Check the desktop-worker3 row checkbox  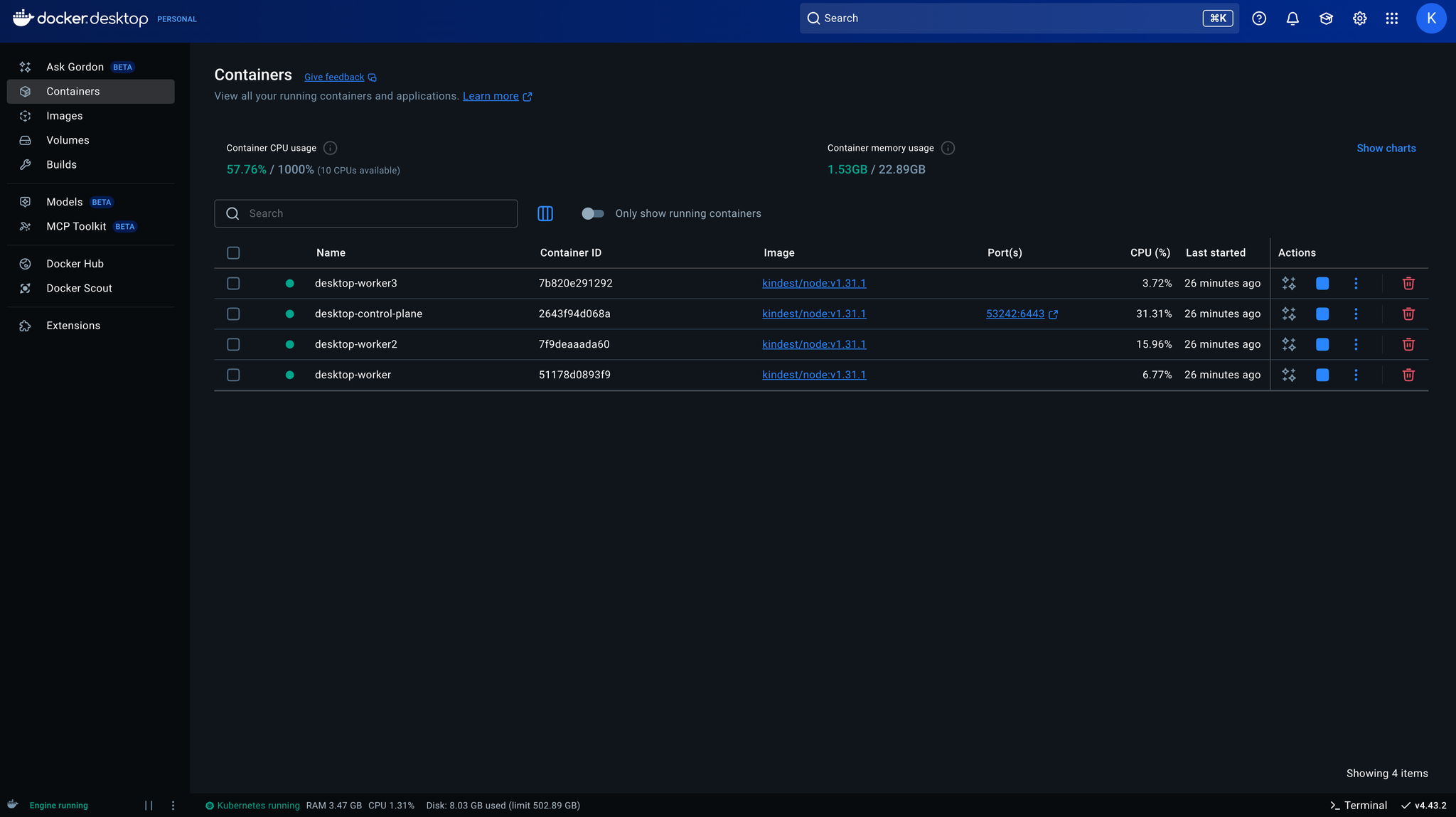[233, 283]
